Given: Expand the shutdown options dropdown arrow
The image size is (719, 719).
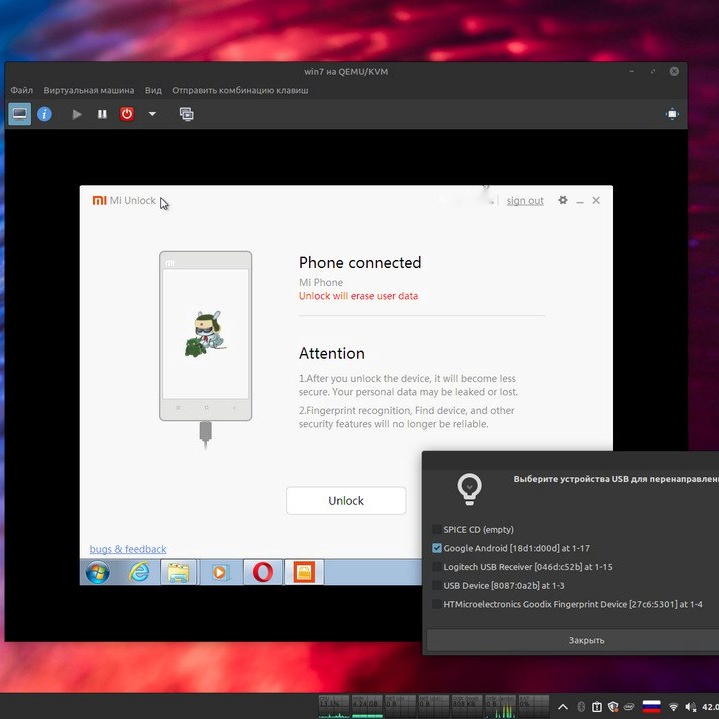Looking at the screenshot, I should 152,114.
